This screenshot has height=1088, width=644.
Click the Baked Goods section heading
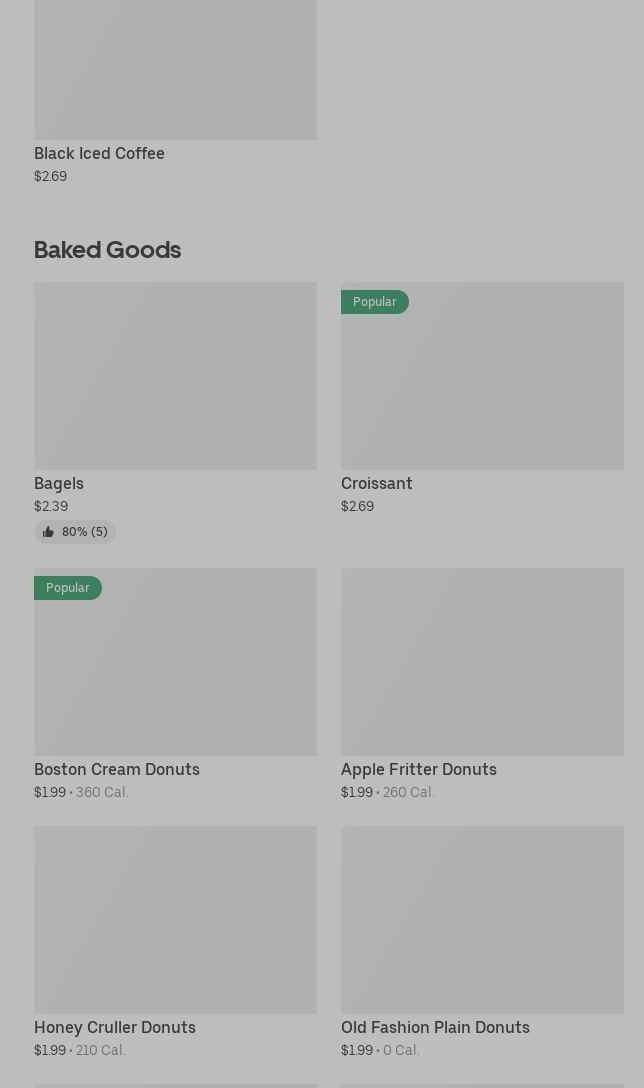pyautogui.click(x=107, y=249)
